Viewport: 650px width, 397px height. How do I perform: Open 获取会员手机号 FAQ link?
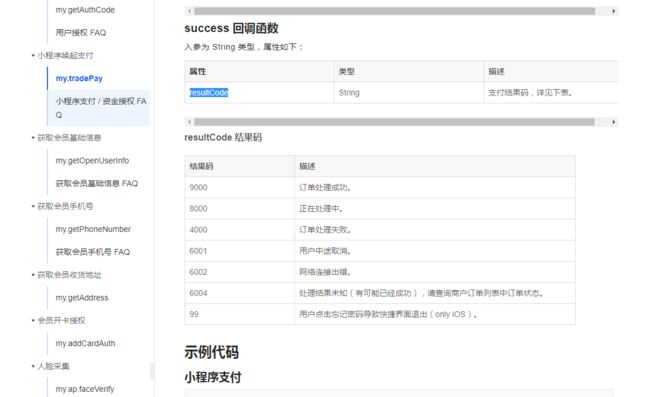pos(93,252)
